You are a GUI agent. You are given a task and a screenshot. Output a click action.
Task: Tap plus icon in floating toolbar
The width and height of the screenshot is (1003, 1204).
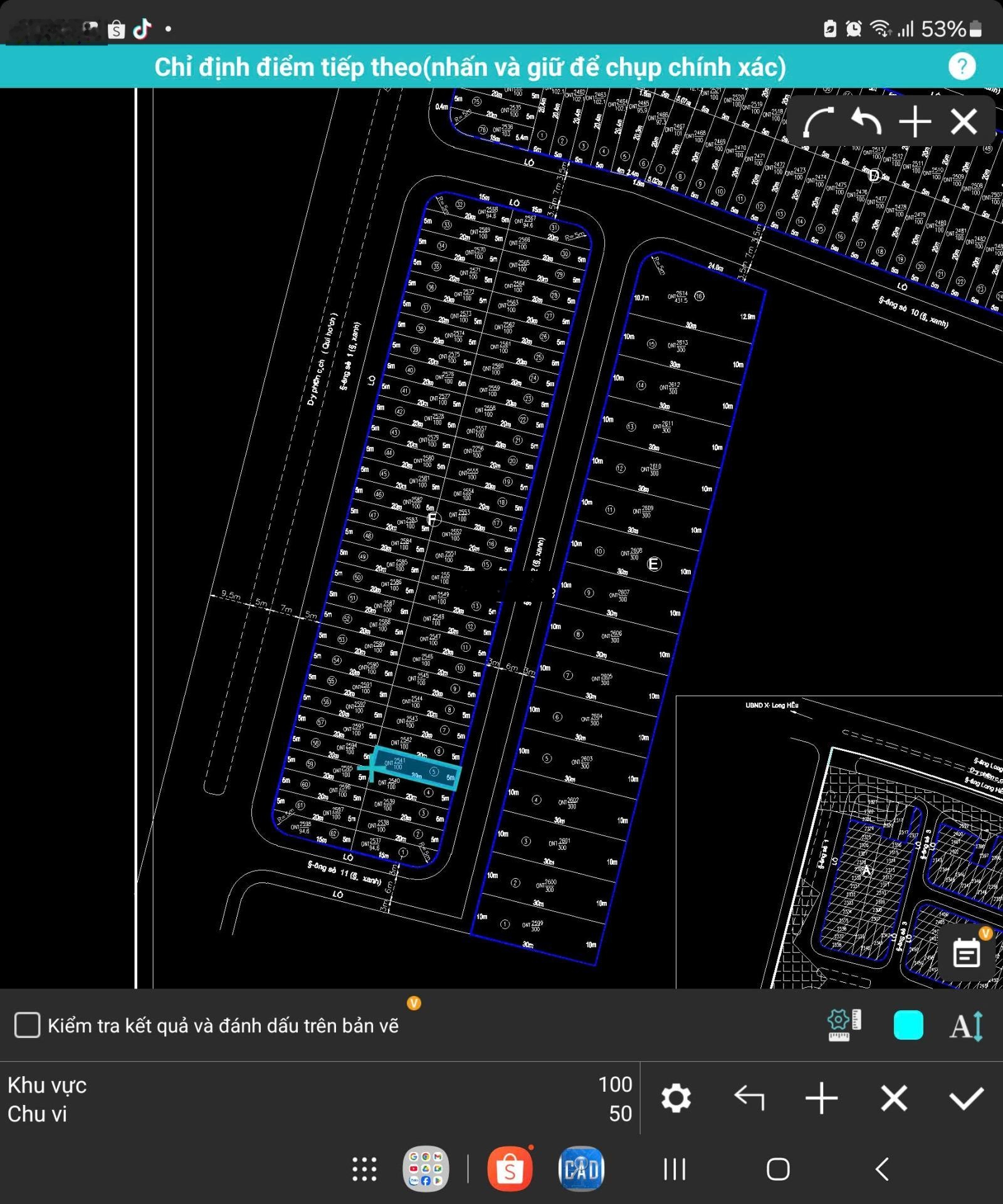point(915,122)
